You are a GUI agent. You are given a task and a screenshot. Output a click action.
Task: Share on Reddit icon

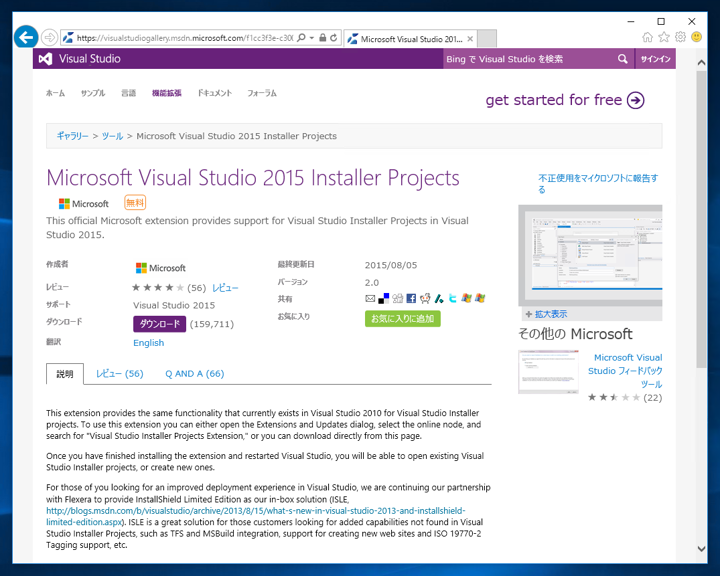point(425,298)
